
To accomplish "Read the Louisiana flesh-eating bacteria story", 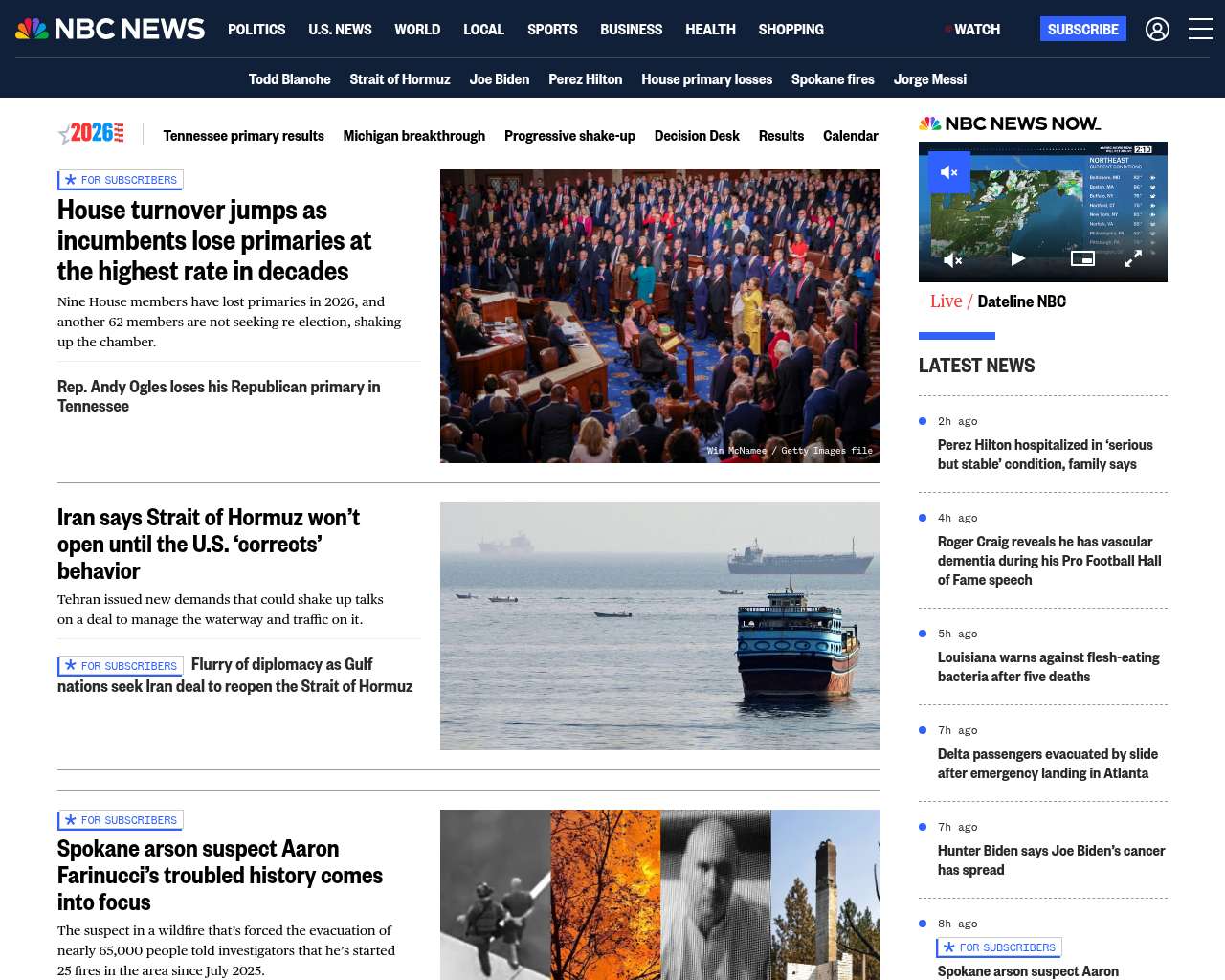I will (x=1049, y=667).
